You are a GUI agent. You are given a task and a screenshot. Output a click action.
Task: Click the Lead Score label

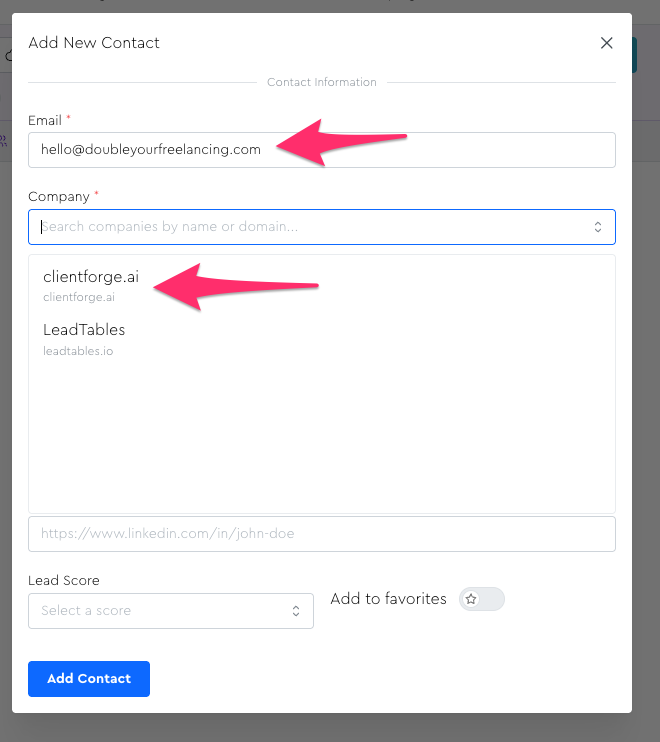coord(64,580)
